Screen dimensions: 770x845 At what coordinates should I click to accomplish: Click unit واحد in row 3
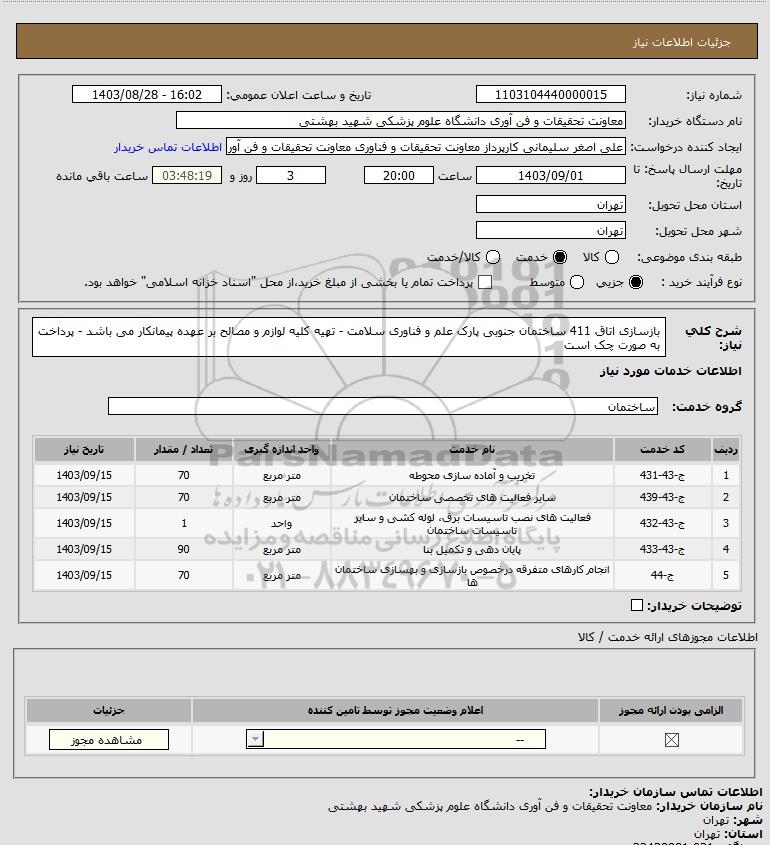(x=281, y=523)
